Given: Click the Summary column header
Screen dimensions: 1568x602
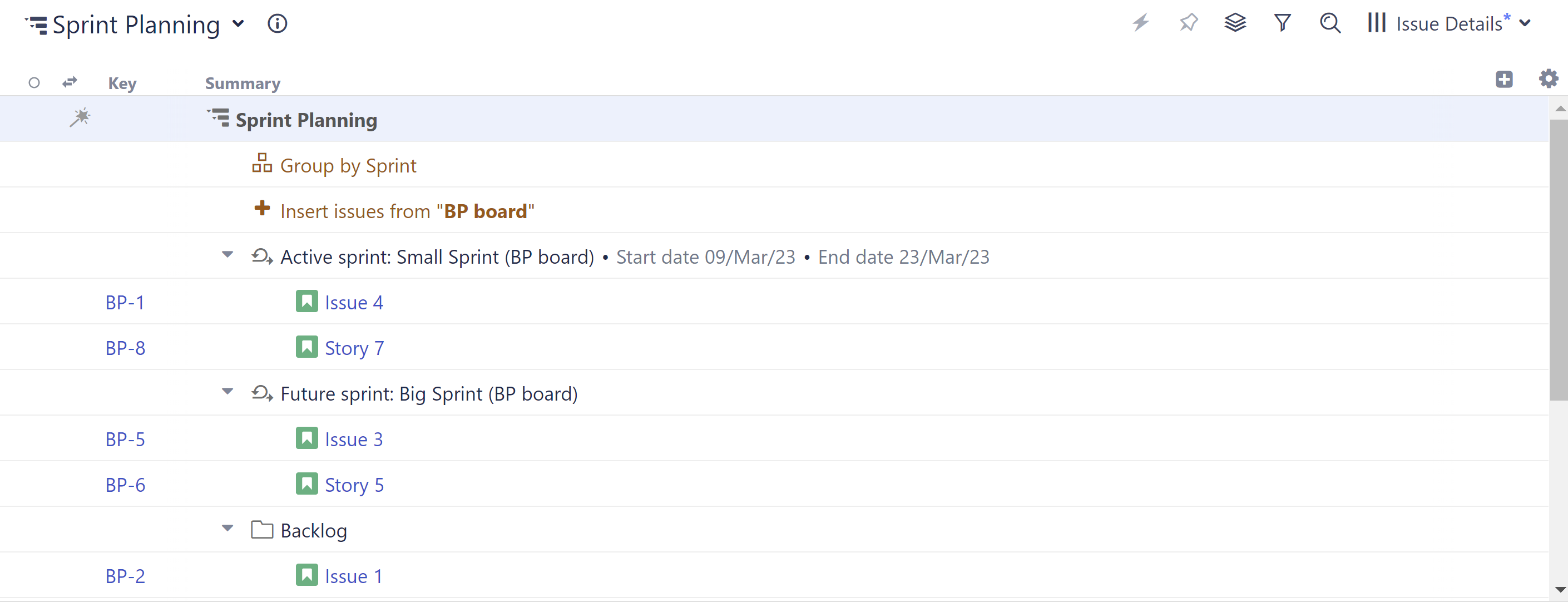Looking at the screenshot, I should [x=243, y=83].
